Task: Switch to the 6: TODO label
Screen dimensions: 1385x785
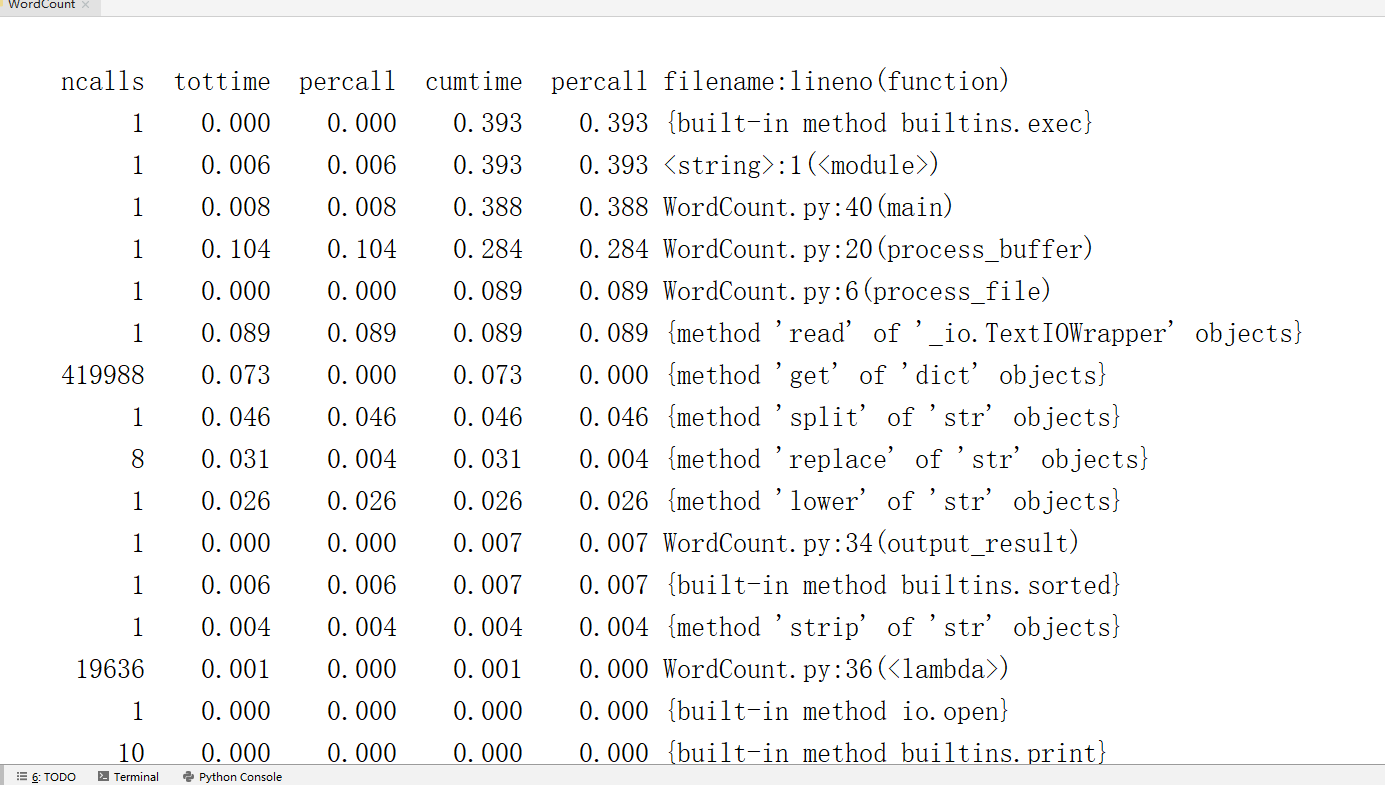Action: coord(54,777)
